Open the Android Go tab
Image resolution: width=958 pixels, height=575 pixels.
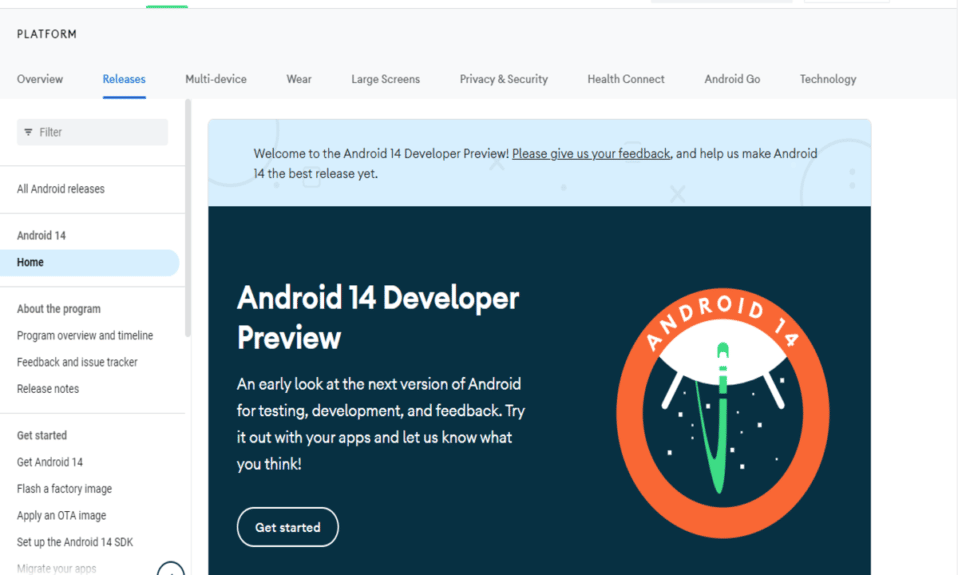point(732,79)
